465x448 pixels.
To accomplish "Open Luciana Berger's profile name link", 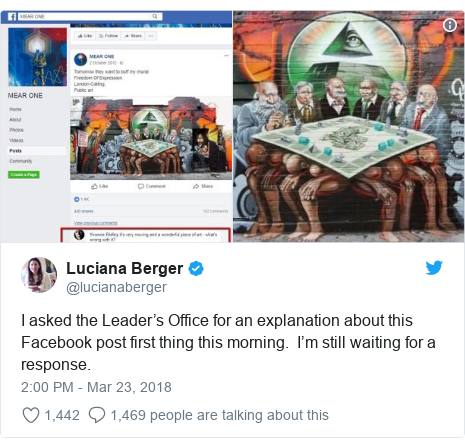I will click(x=125, y=269).
